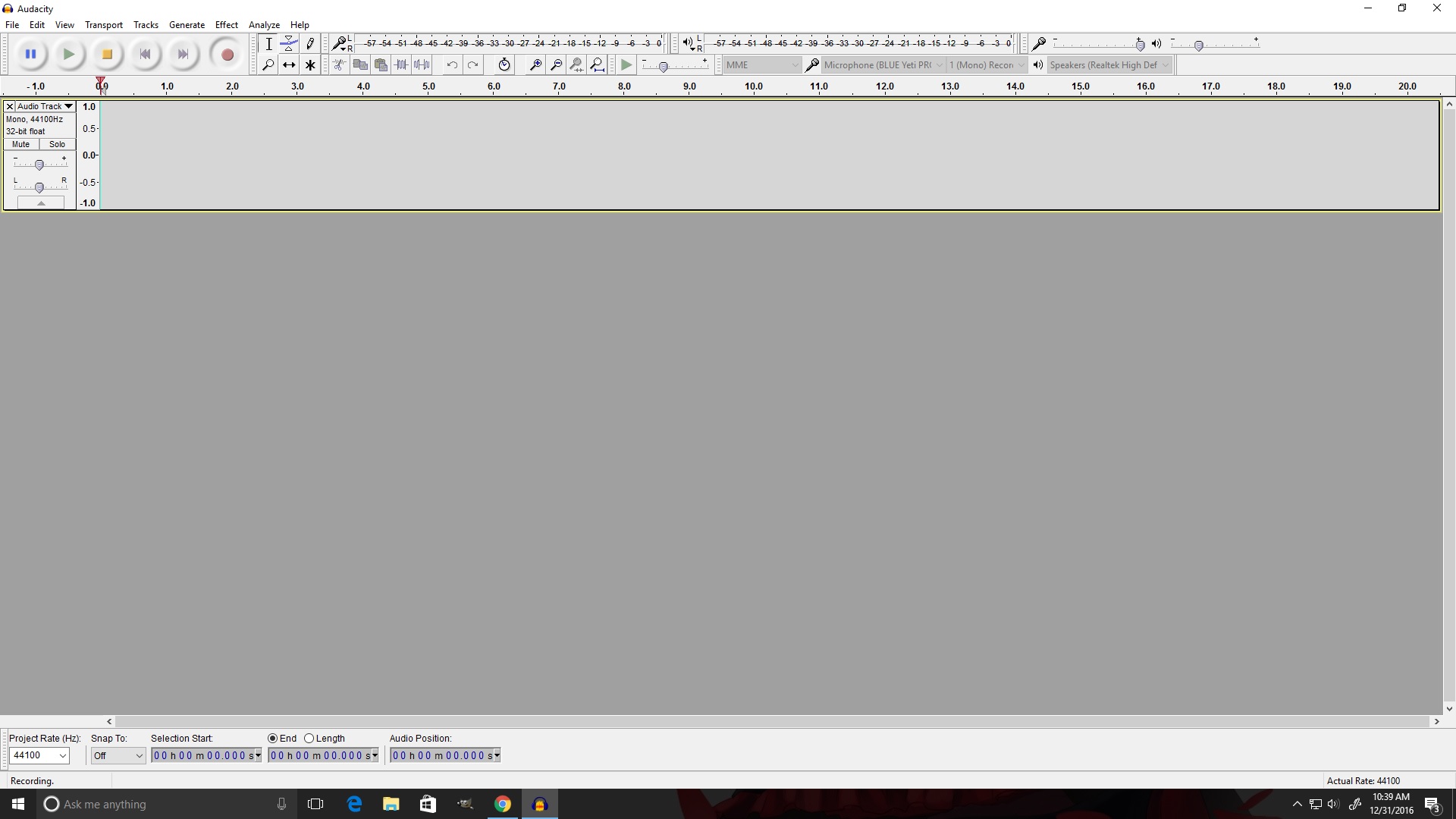Select the Multi-Tool asterisk icon
Screen dimensions: 1456x819
310,65
